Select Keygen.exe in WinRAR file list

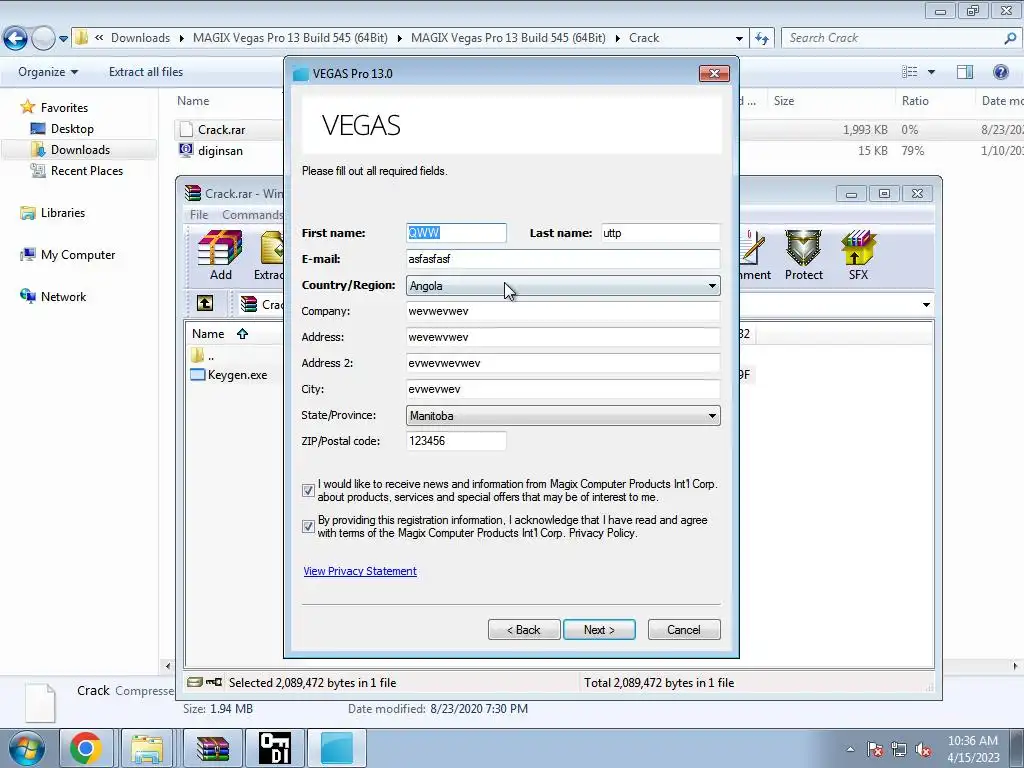pyautogui.click(x=229, y=375)
